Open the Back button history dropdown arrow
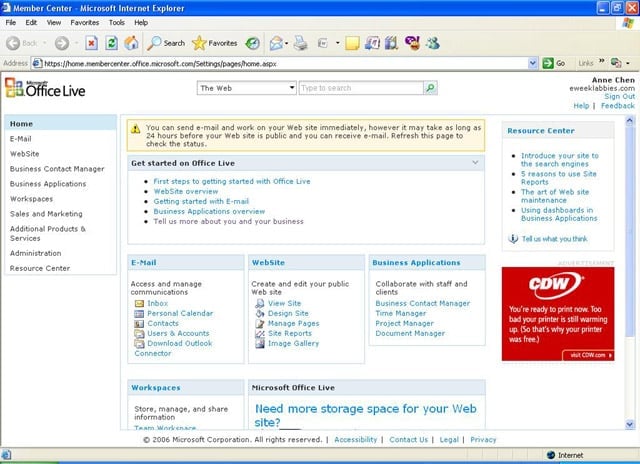 coord(44,43)
